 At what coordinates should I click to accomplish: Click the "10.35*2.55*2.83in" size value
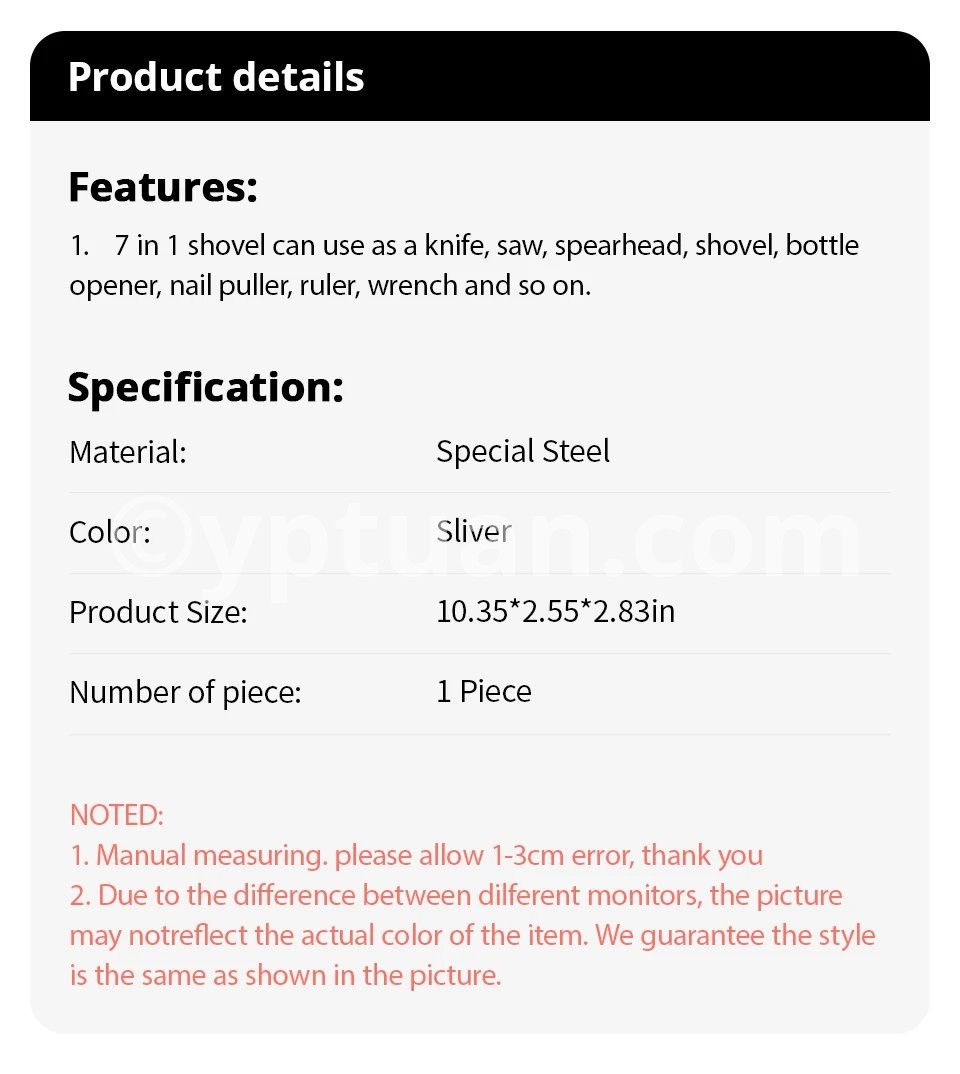tap(555, 611)
